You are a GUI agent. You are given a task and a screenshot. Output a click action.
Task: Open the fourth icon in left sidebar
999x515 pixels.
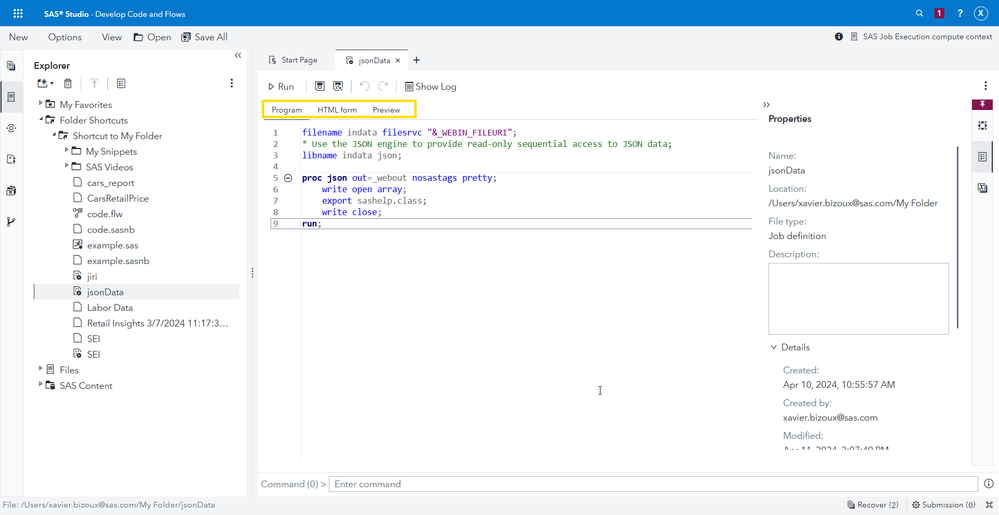tap(11, 159)
